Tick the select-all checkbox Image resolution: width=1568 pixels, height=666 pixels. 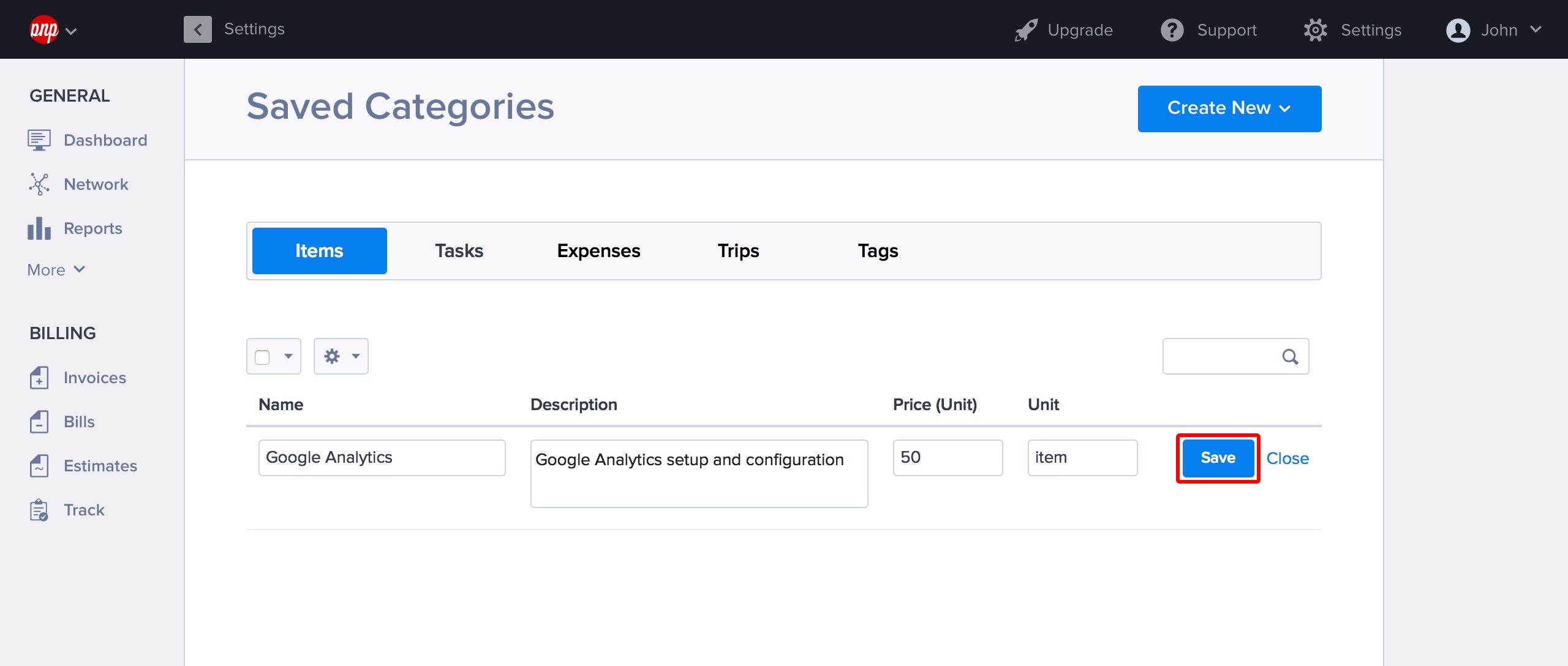click(x=262, y=357)
